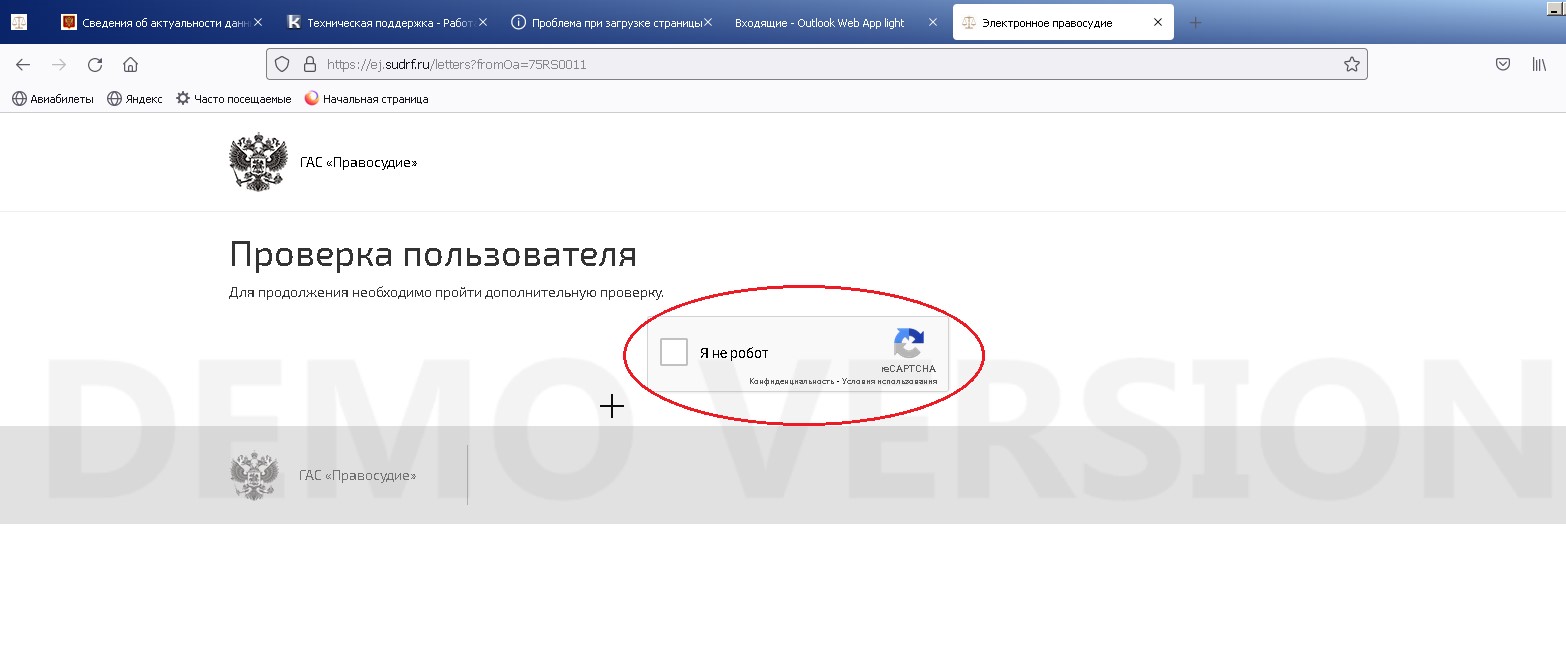Switch to the "Техническая поддержка" tab
The height and width of the screenshot is (662, 1566).
tap(380, 23)
